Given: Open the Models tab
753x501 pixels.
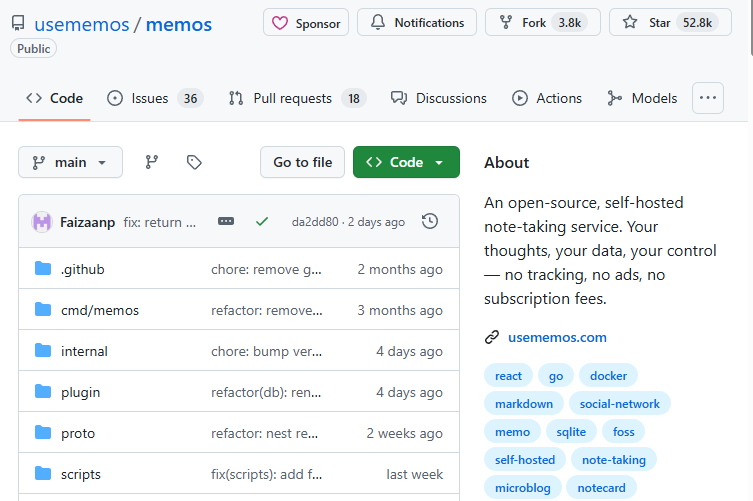Looking at the screenshot, I should click(x=642, y=98).
